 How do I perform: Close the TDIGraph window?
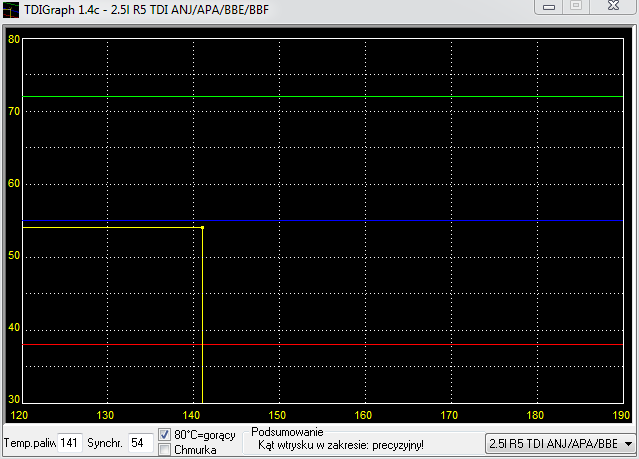coord(613,7)
